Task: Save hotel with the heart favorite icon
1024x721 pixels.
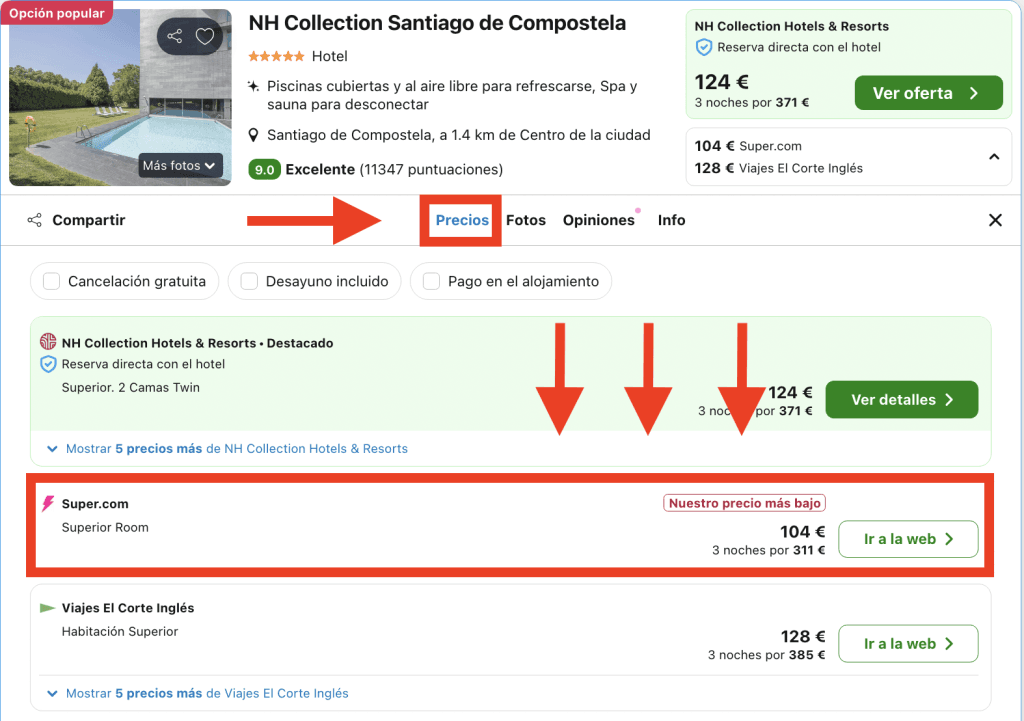Action: pyautogui.click(x=205, y=36)
